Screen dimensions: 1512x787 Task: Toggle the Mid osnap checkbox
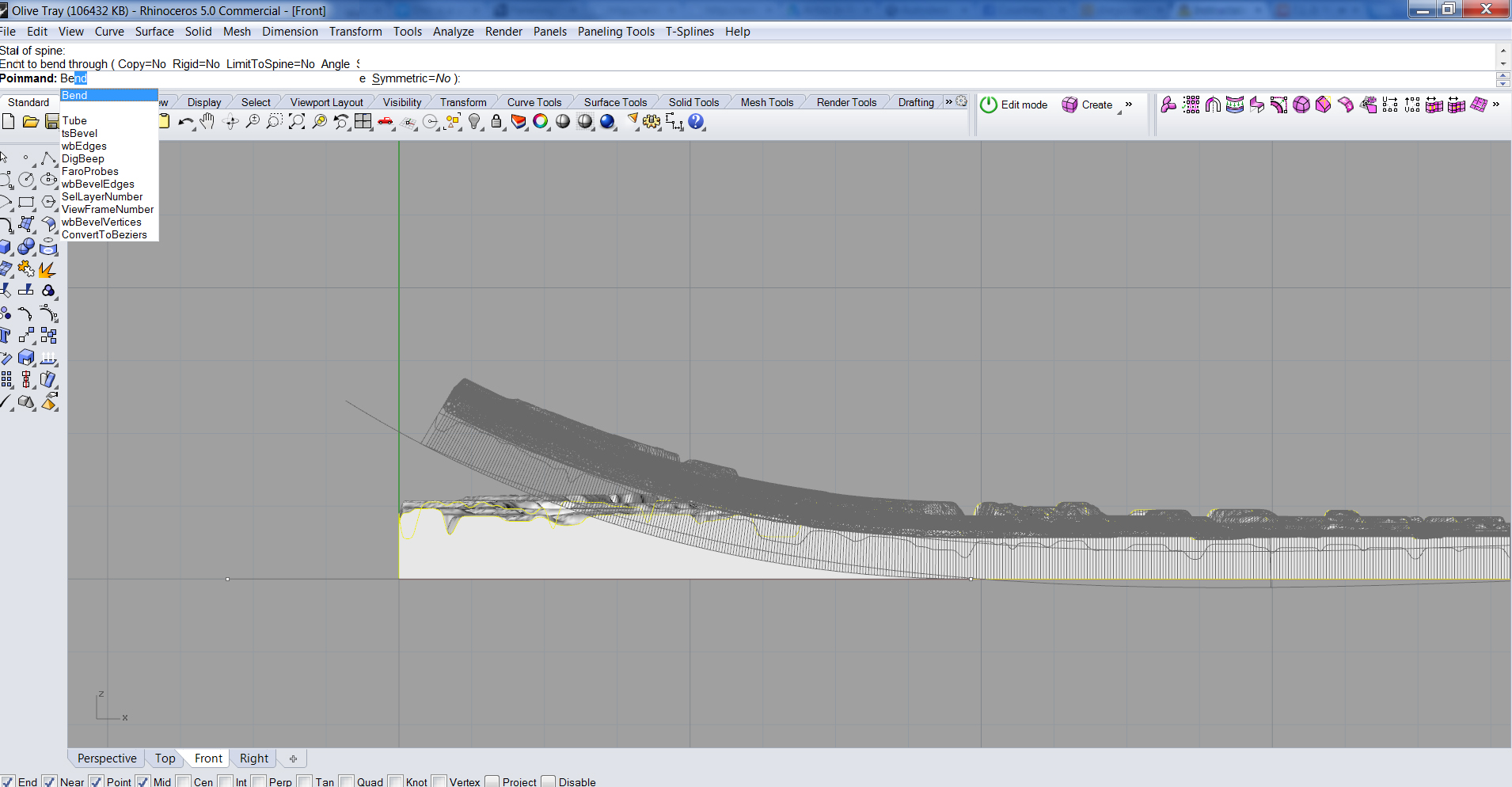(x=142, y=781)
